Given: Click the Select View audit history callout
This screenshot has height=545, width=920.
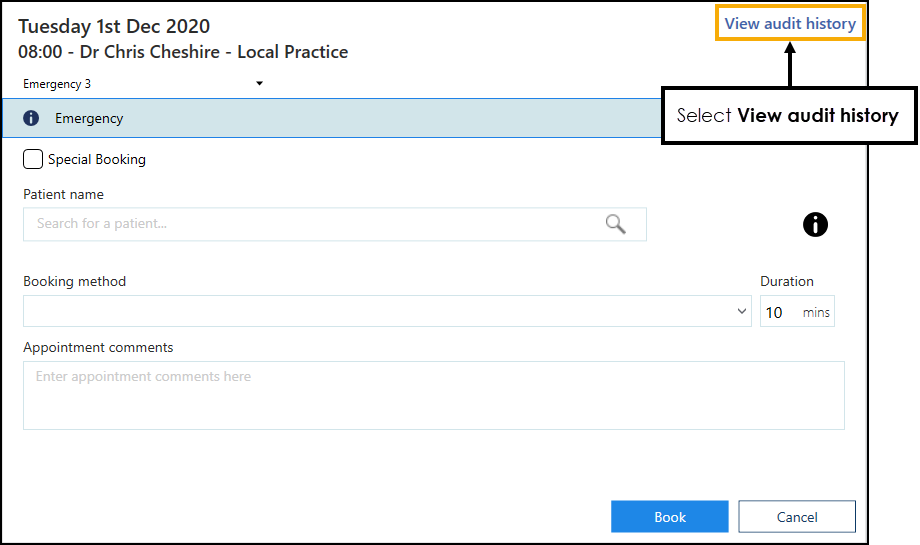Looking at the screenshot, I should coord(787,116).
